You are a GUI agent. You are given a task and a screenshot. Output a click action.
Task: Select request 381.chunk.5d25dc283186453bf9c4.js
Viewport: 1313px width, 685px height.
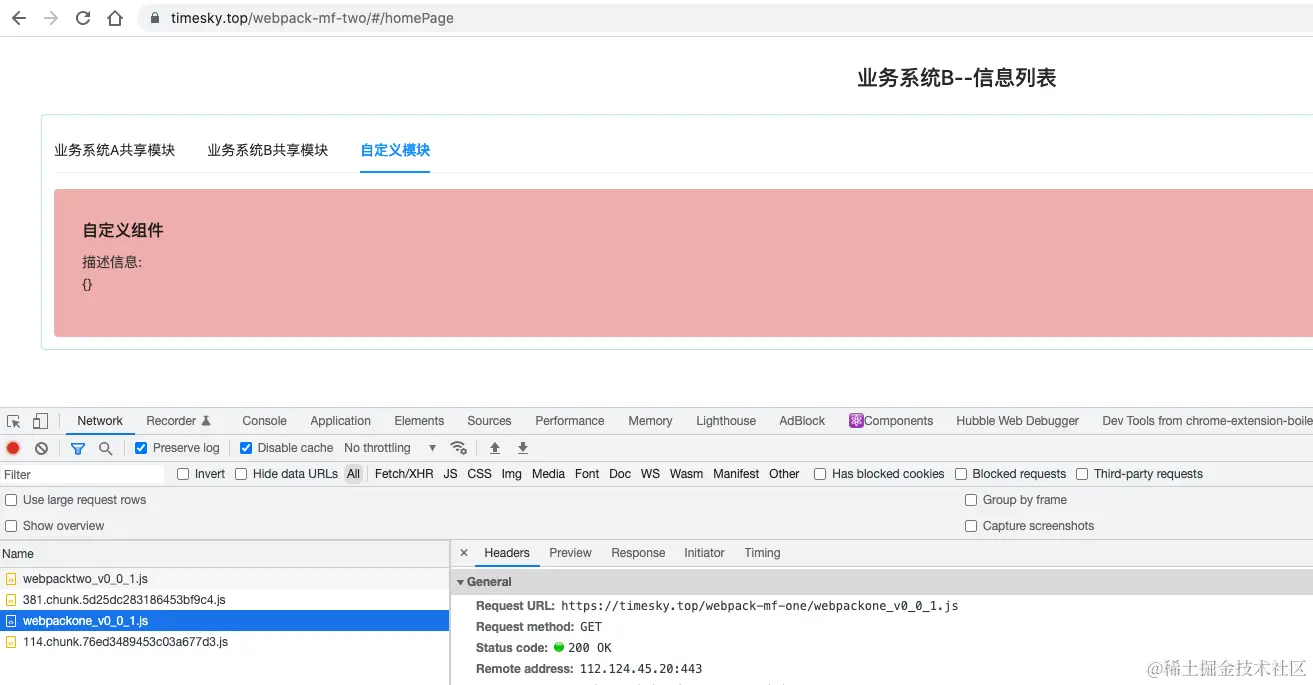tap(225, 600)
